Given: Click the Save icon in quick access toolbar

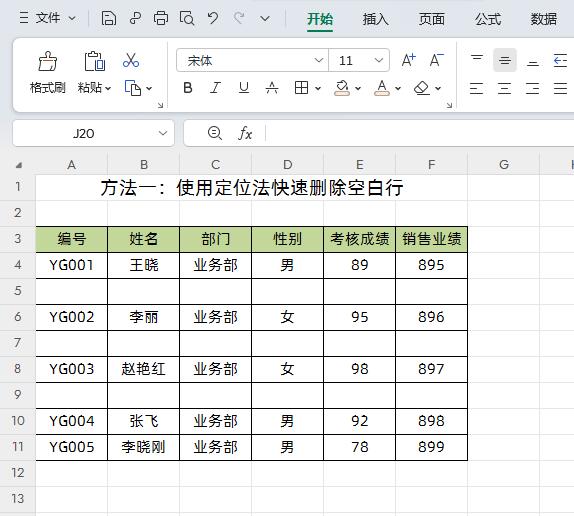Looking at the screenshot, I should [108, 18].
